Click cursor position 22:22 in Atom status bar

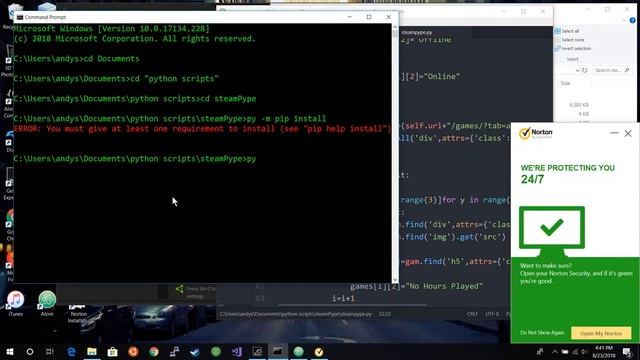point(384,314)
